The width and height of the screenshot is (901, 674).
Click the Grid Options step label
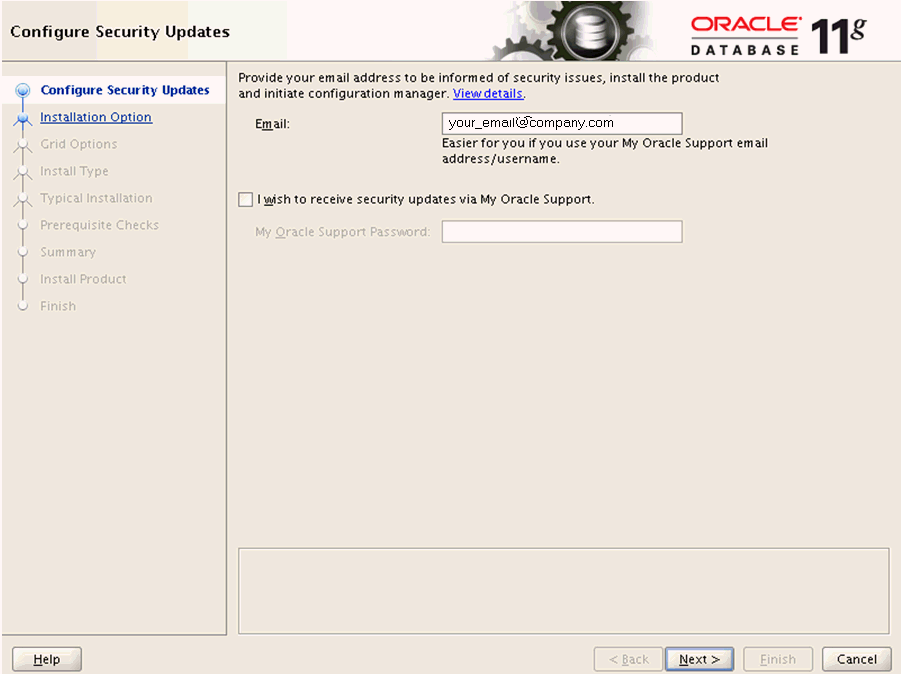click(x=79, y=144)
